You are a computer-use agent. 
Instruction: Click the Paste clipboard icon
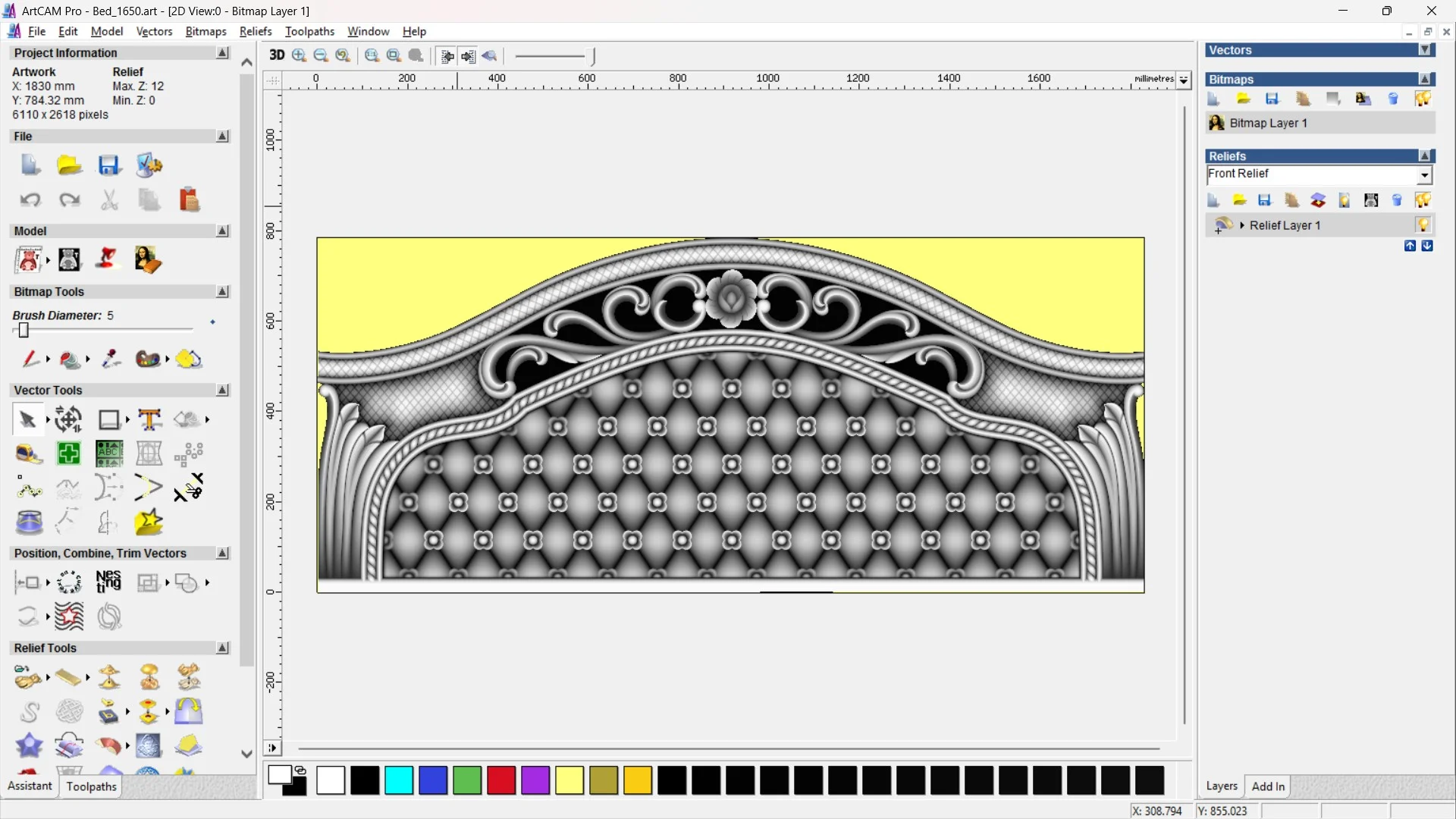pos(189,199)
